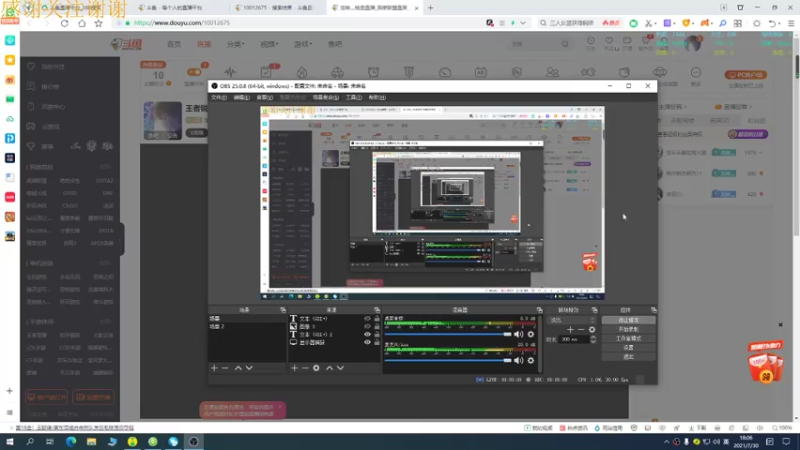
Task: Move source down using the down arrow in Sources panel
Action: (340, 368)
